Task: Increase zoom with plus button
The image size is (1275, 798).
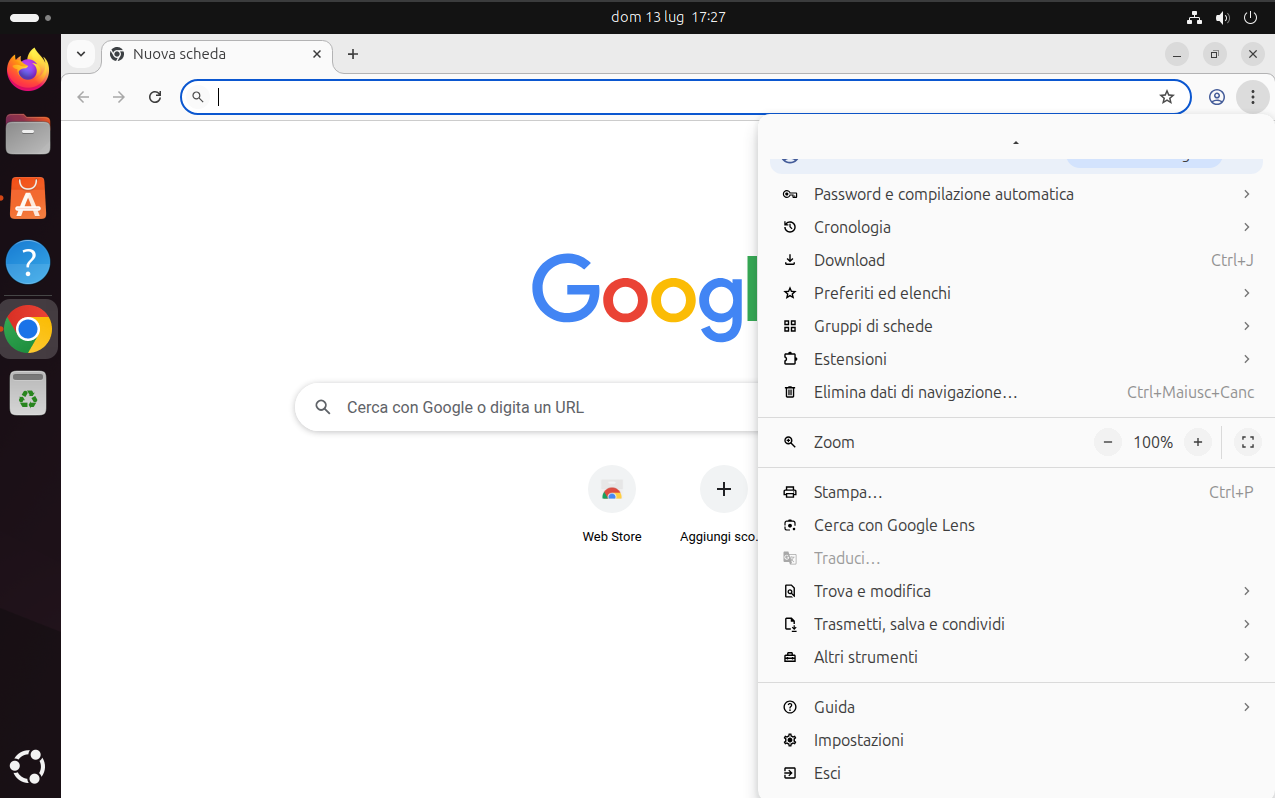Action: point(1198,442)
